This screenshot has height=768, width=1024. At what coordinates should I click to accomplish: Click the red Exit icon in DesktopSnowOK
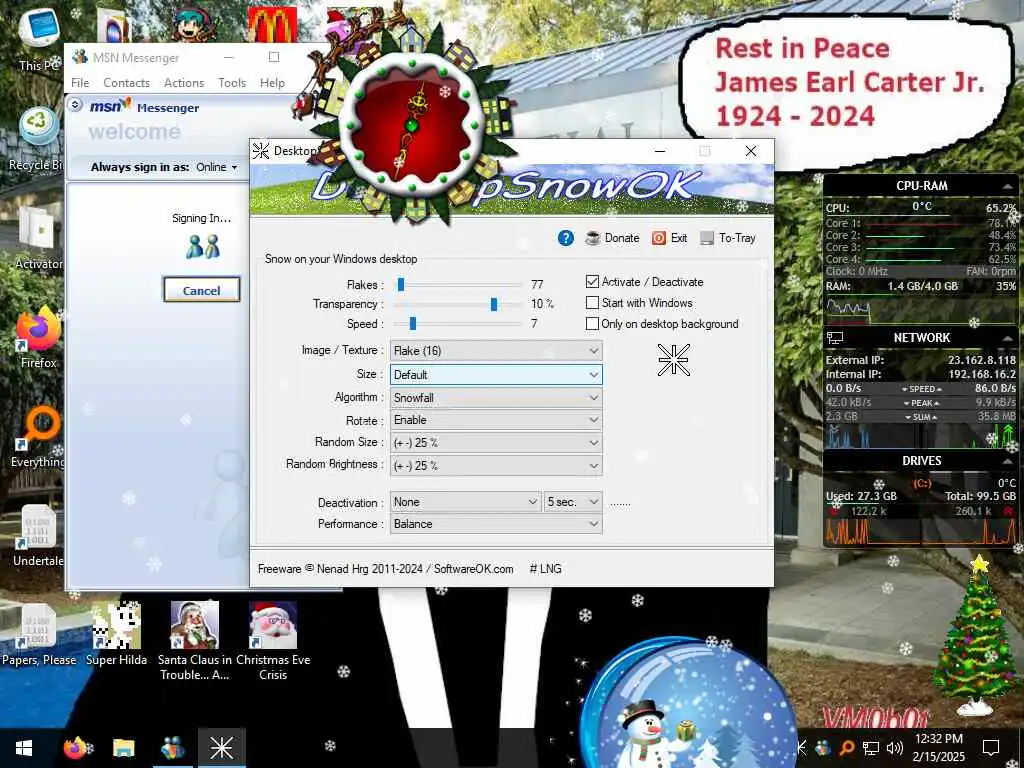coord(658,238)
